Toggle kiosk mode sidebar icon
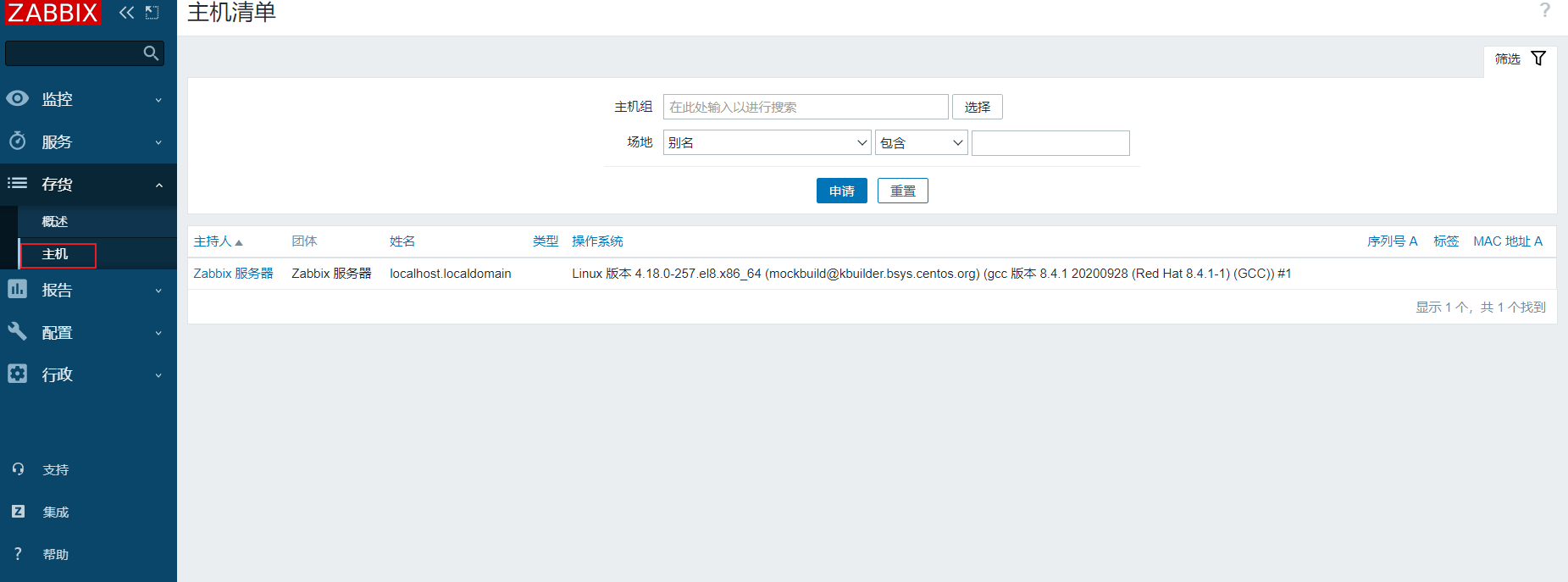Viewport: 1568px width, 582px height. 152,12
